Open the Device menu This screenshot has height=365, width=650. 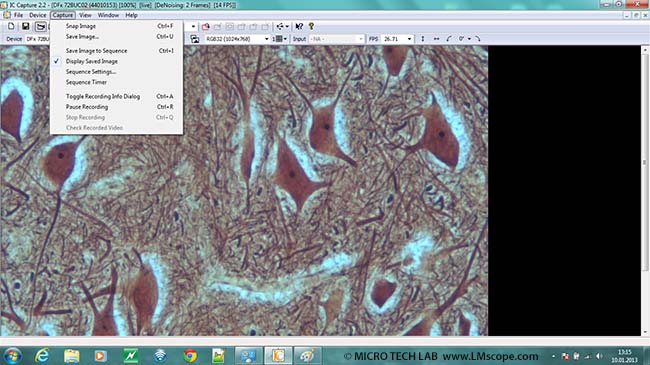point(38,15)
